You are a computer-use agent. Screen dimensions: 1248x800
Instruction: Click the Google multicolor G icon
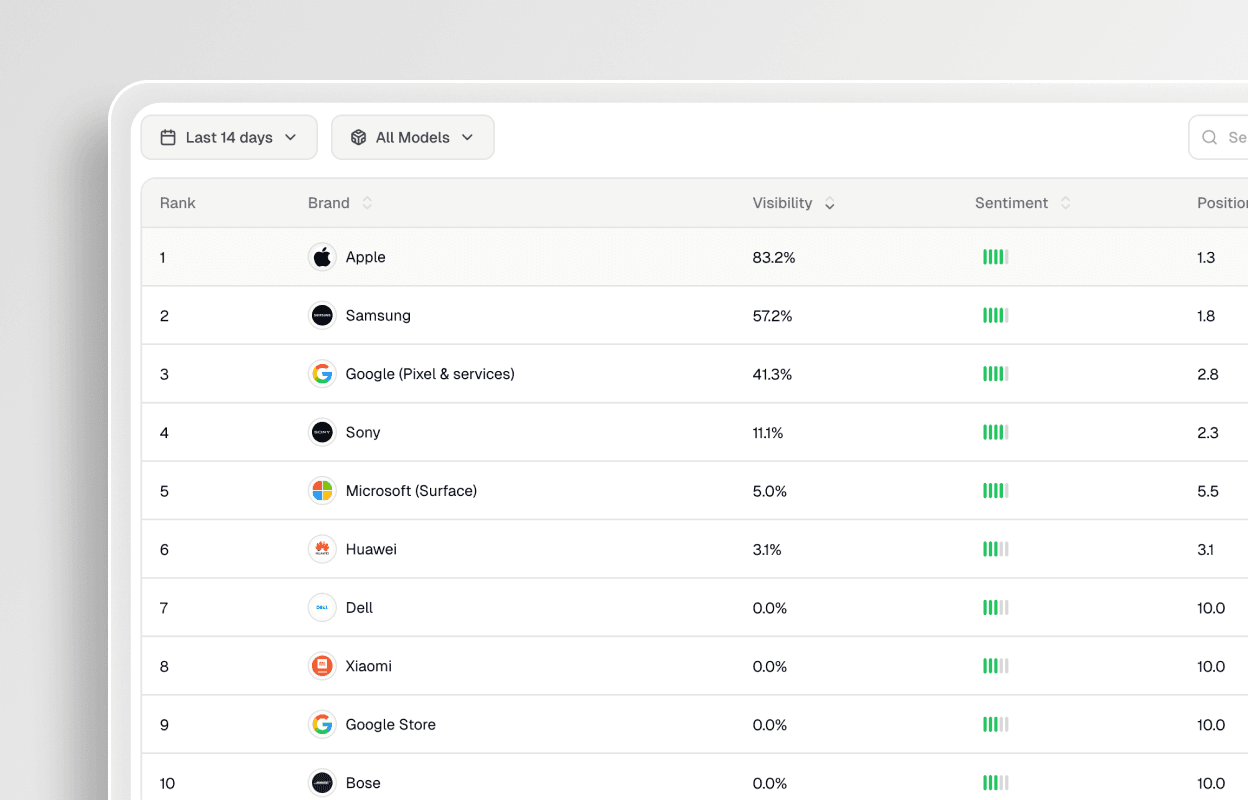point(322,373)
